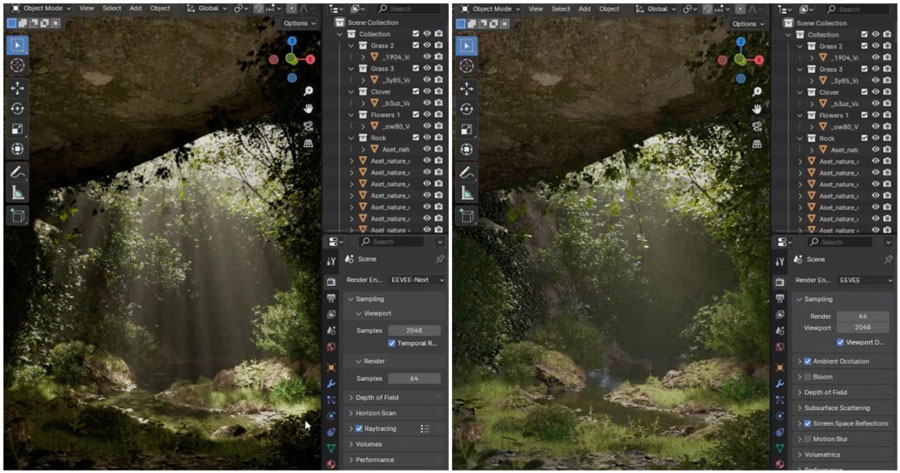900x473 pixels.
Task: Open the Select menu in right viewport header
Action: 560,8
